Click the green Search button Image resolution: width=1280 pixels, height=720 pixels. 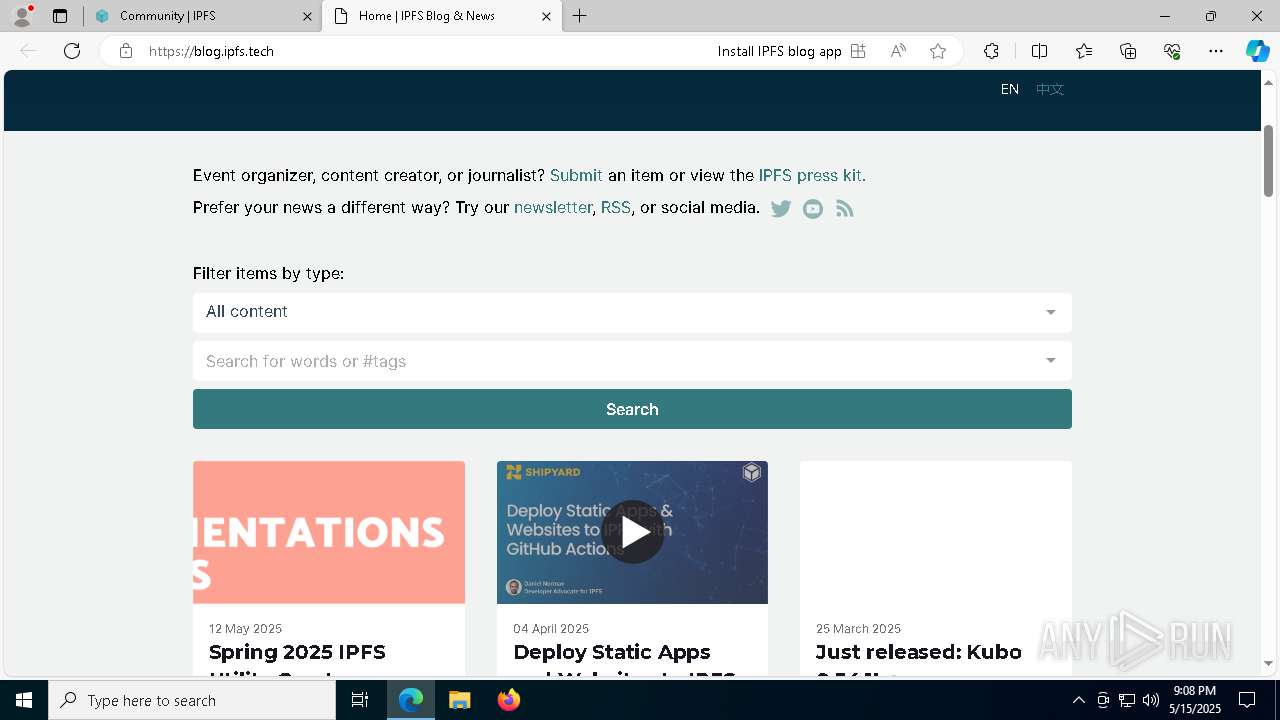coord(632,409)
